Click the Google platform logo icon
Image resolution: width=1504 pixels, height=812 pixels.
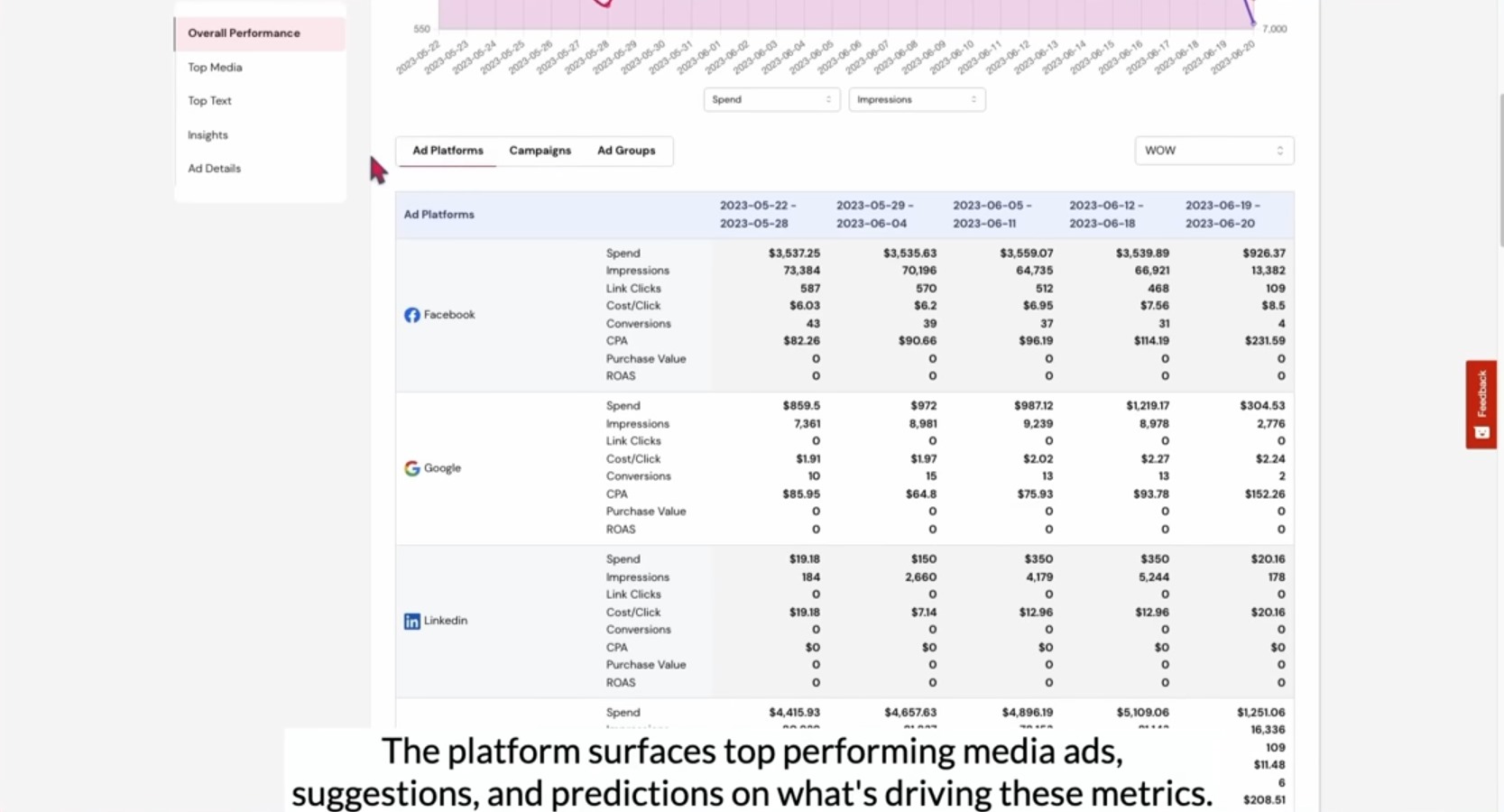(411, 468)
